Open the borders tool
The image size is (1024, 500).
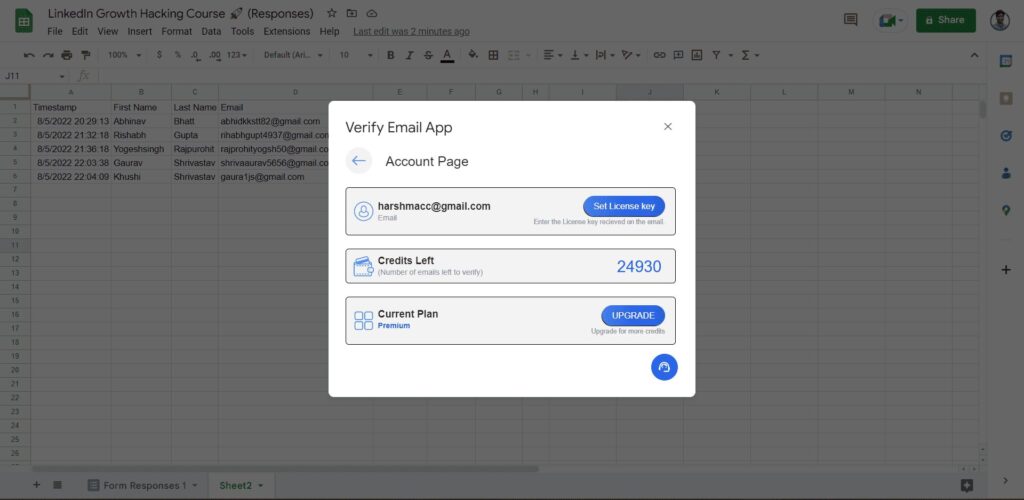click(494, 55)
